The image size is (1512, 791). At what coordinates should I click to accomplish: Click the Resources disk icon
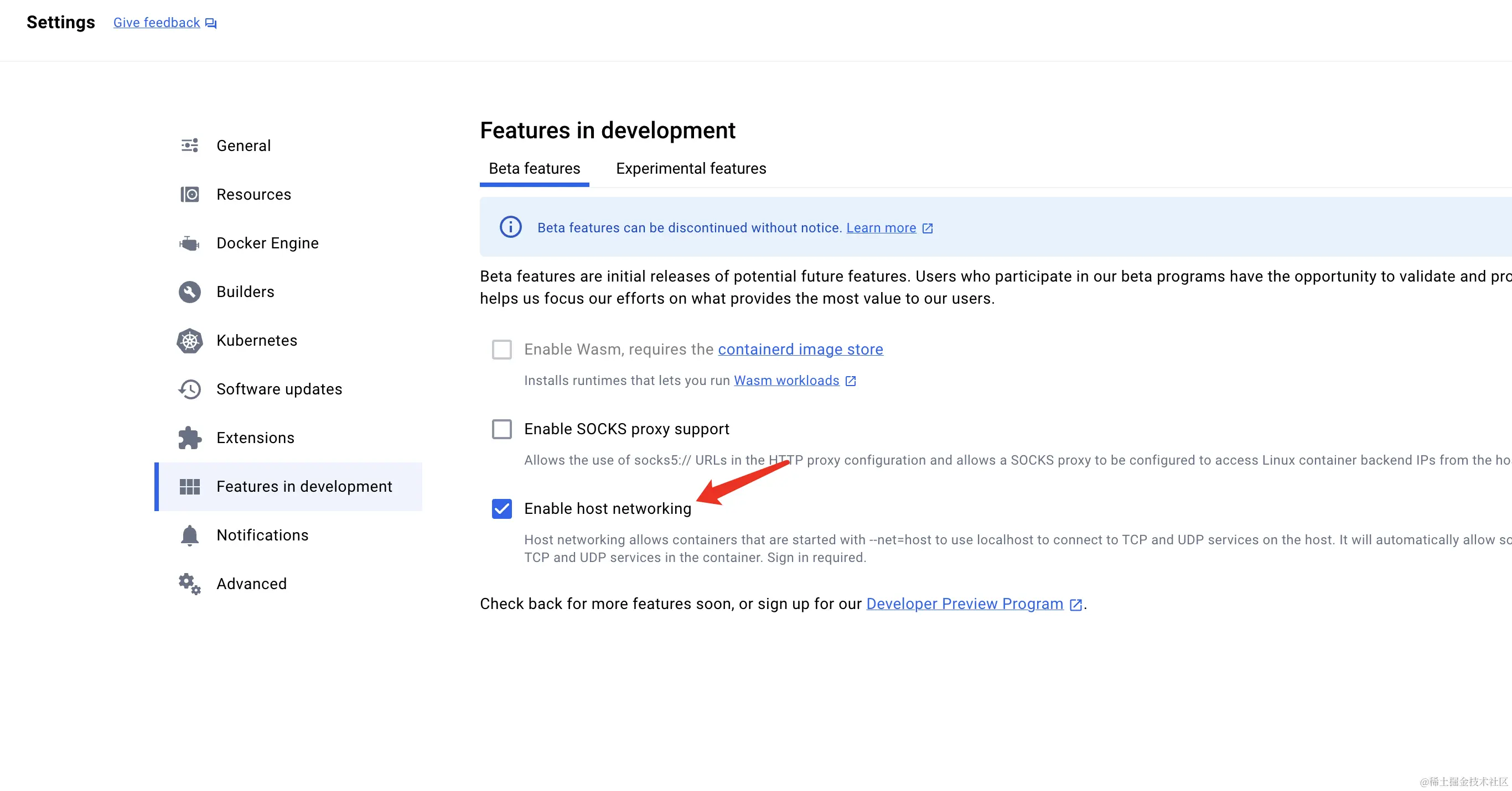(190, 194)
